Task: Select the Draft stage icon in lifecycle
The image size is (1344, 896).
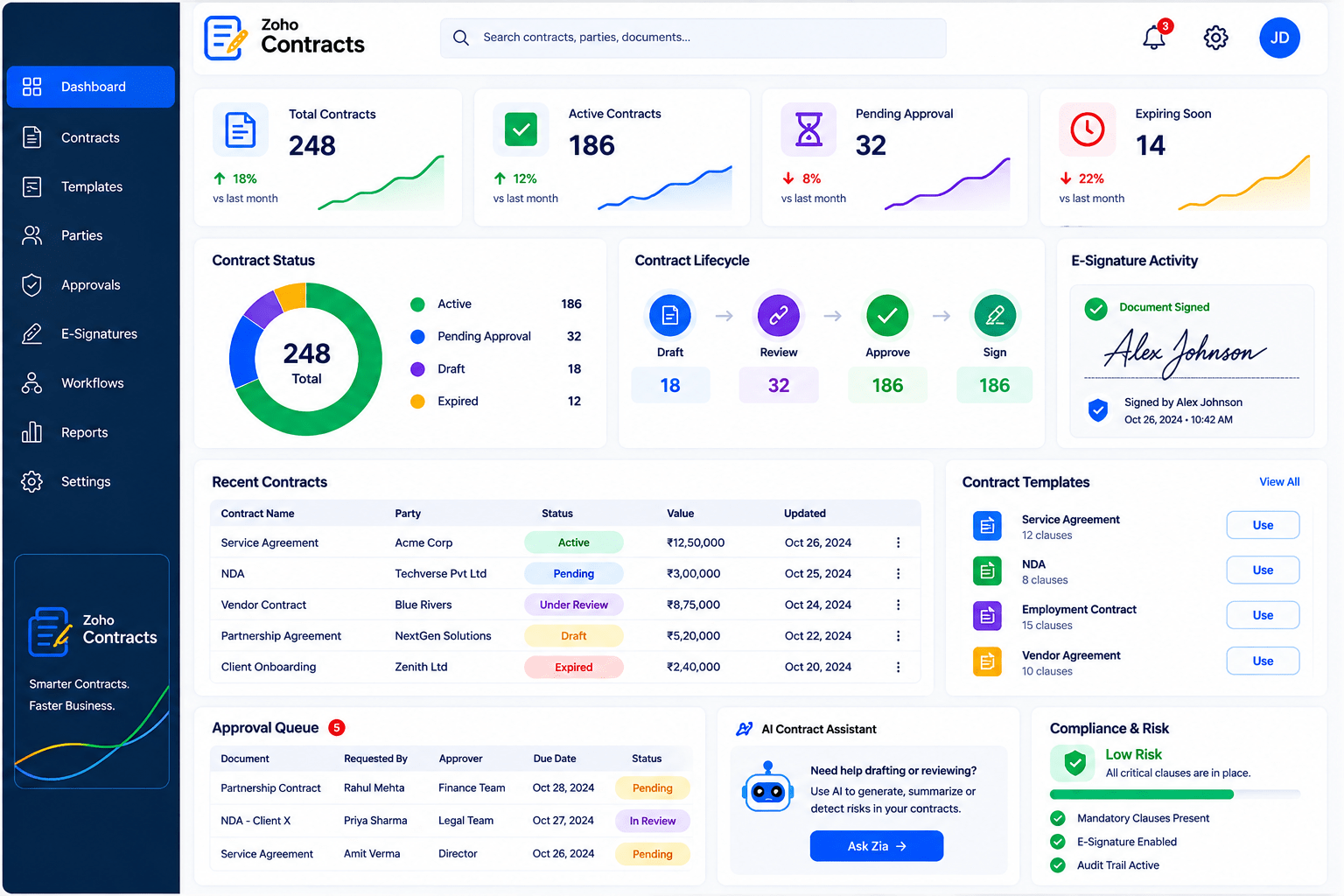Action: click(x=670, y=315)
